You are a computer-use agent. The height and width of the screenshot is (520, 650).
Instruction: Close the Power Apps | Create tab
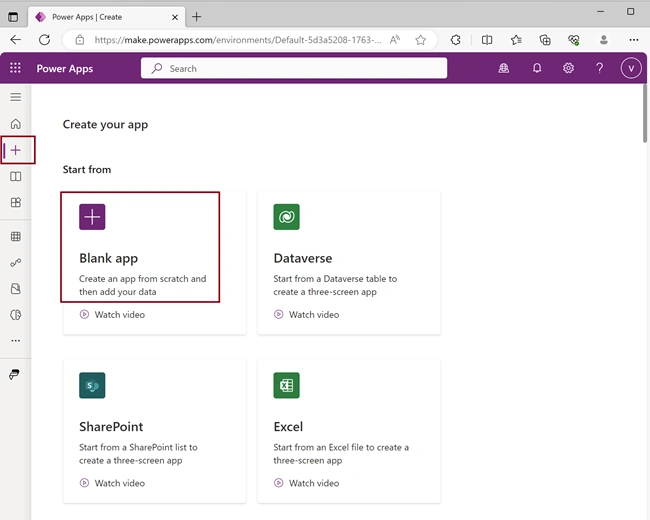pyautogui.click(x=175, y=17)
